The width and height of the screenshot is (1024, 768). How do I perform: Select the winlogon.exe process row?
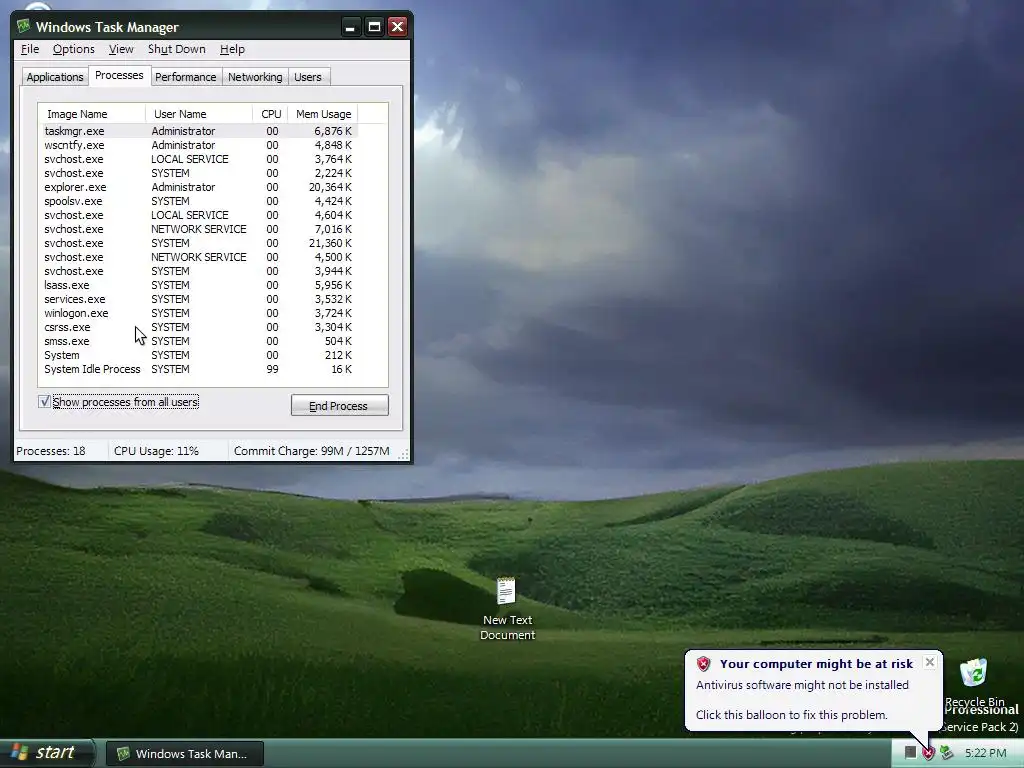click(199, 313)
